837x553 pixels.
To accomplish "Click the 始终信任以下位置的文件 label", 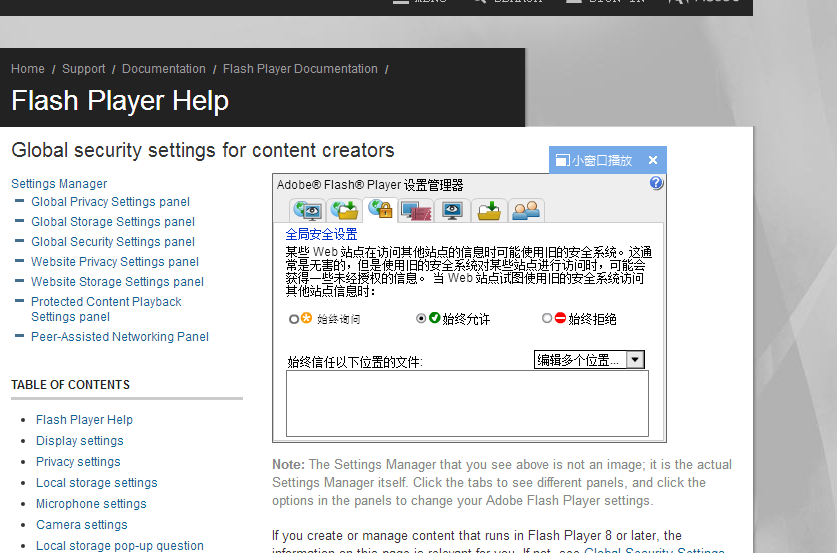I will pos(355,362).
